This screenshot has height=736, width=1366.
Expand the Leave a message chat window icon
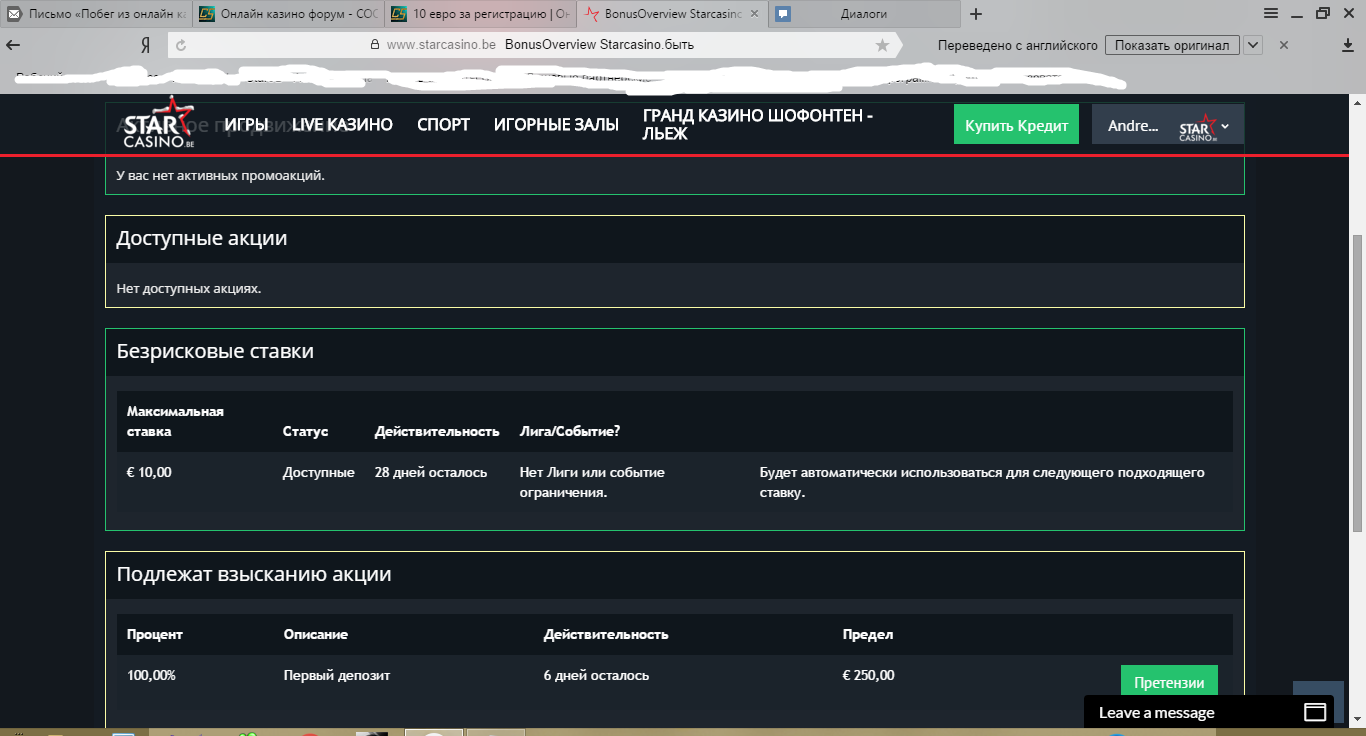(x=1315, y=712)
